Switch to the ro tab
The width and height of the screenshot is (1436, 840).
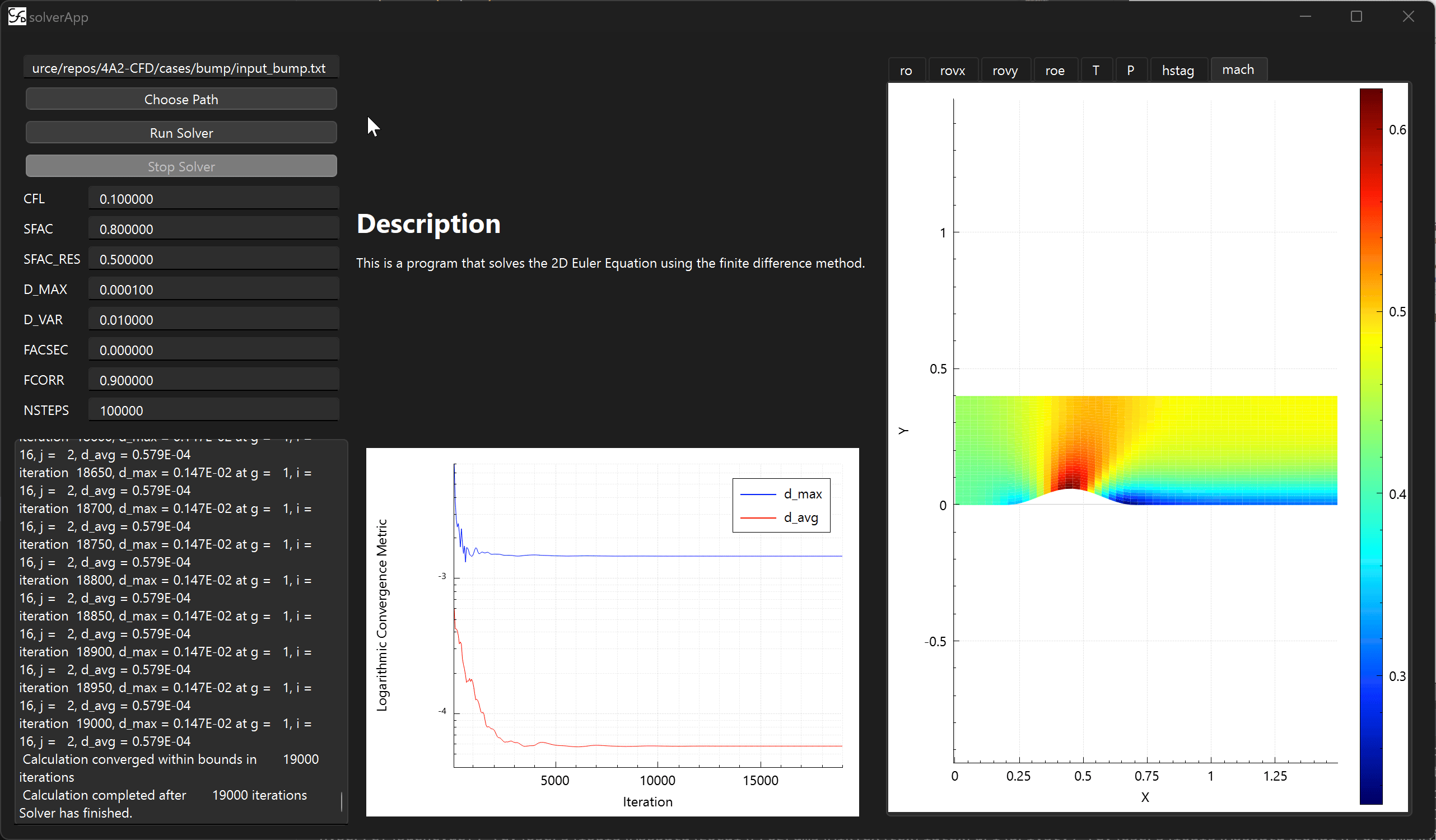(906, 71)
